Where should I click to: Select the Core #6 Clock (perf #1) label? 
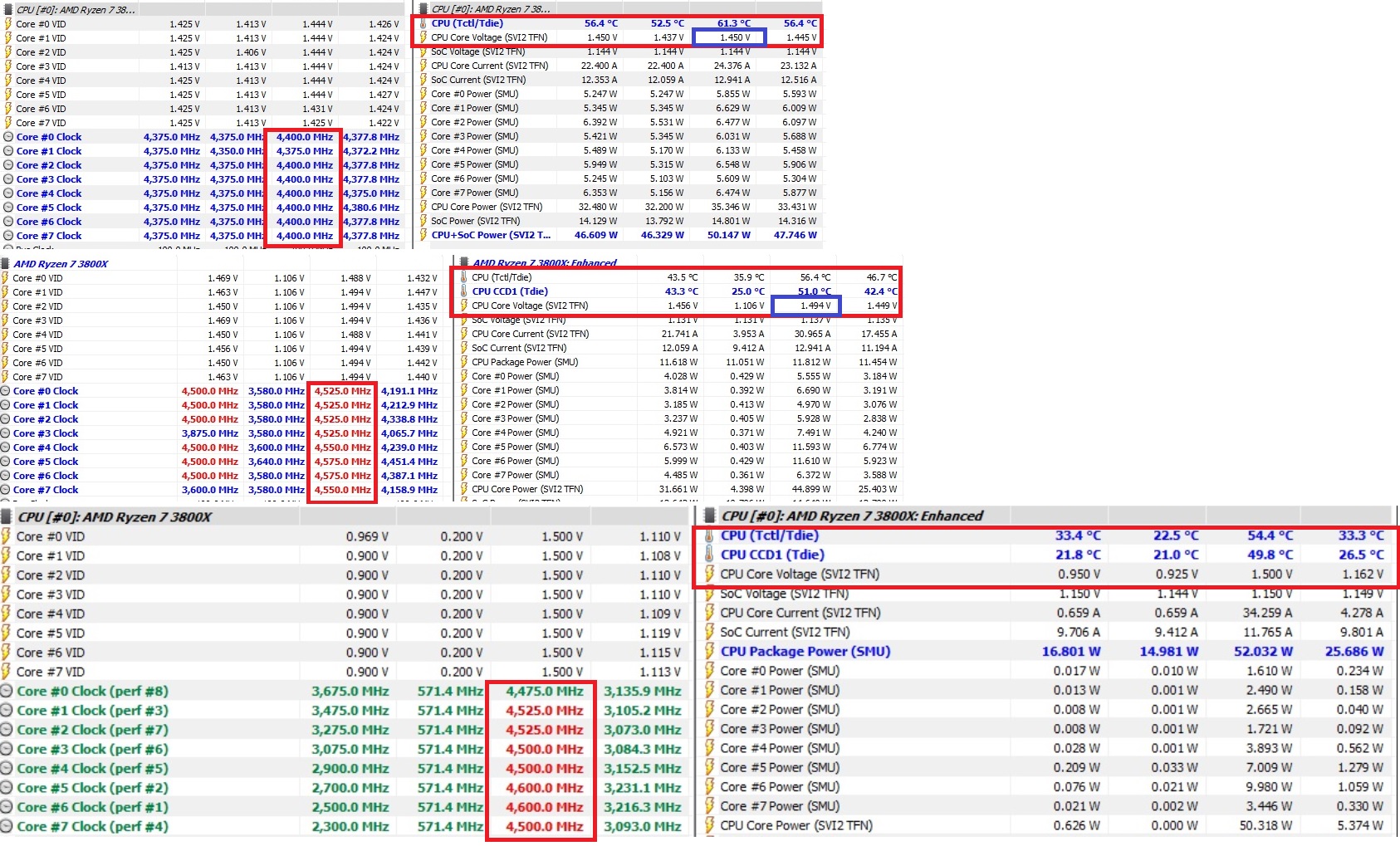[92, 807]
